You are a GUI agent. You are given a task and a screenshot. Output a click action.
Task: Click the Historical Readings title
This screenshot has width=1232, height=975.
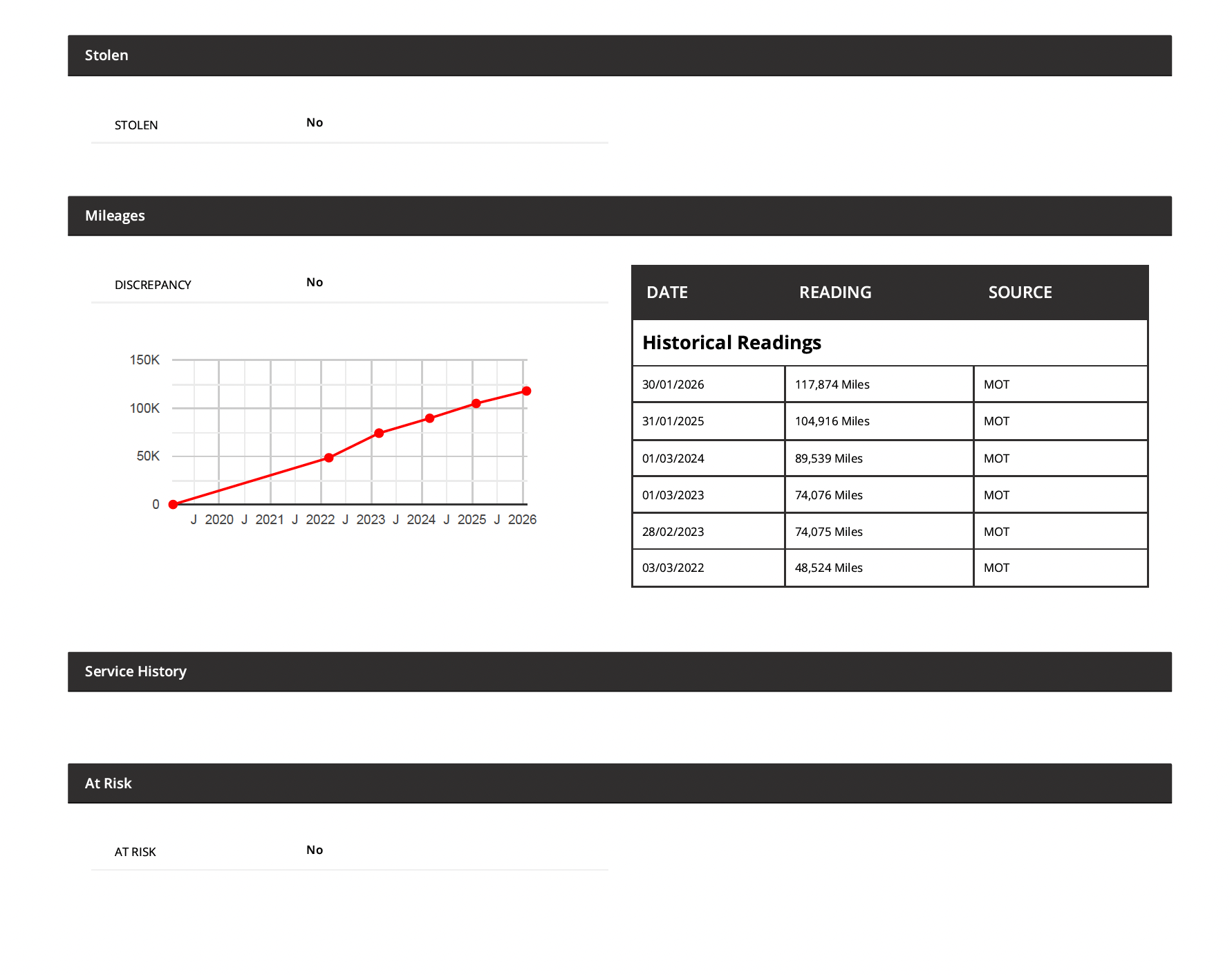[x=731, y=342]
